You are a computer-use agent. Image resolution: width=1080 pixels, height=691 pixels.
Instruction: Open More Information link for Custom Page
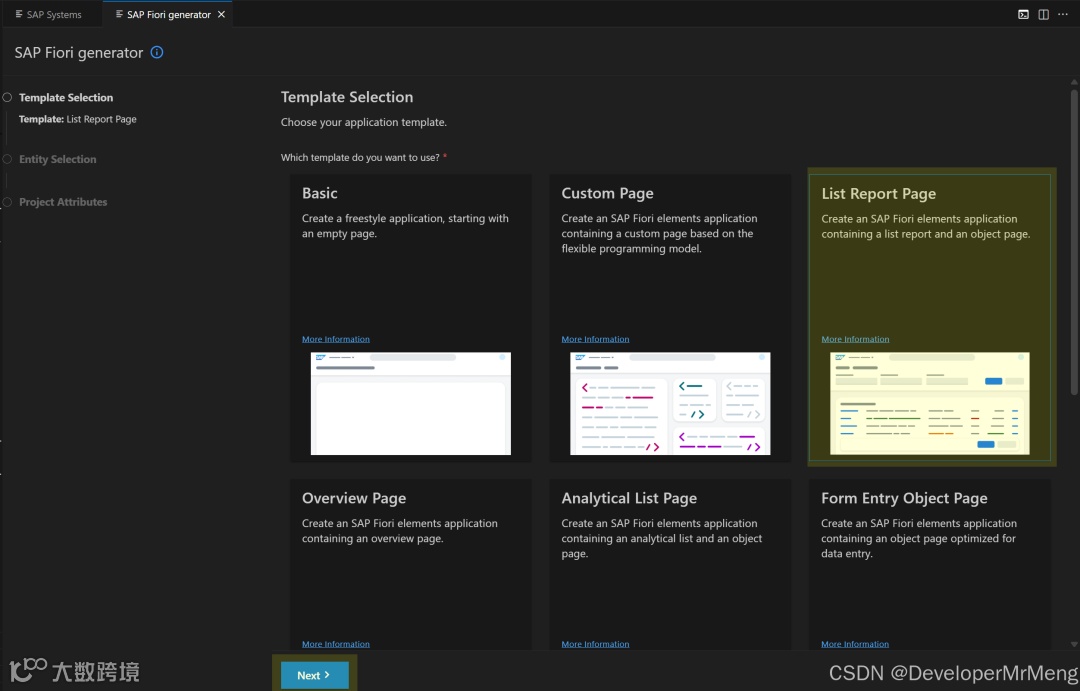point(595,339)
